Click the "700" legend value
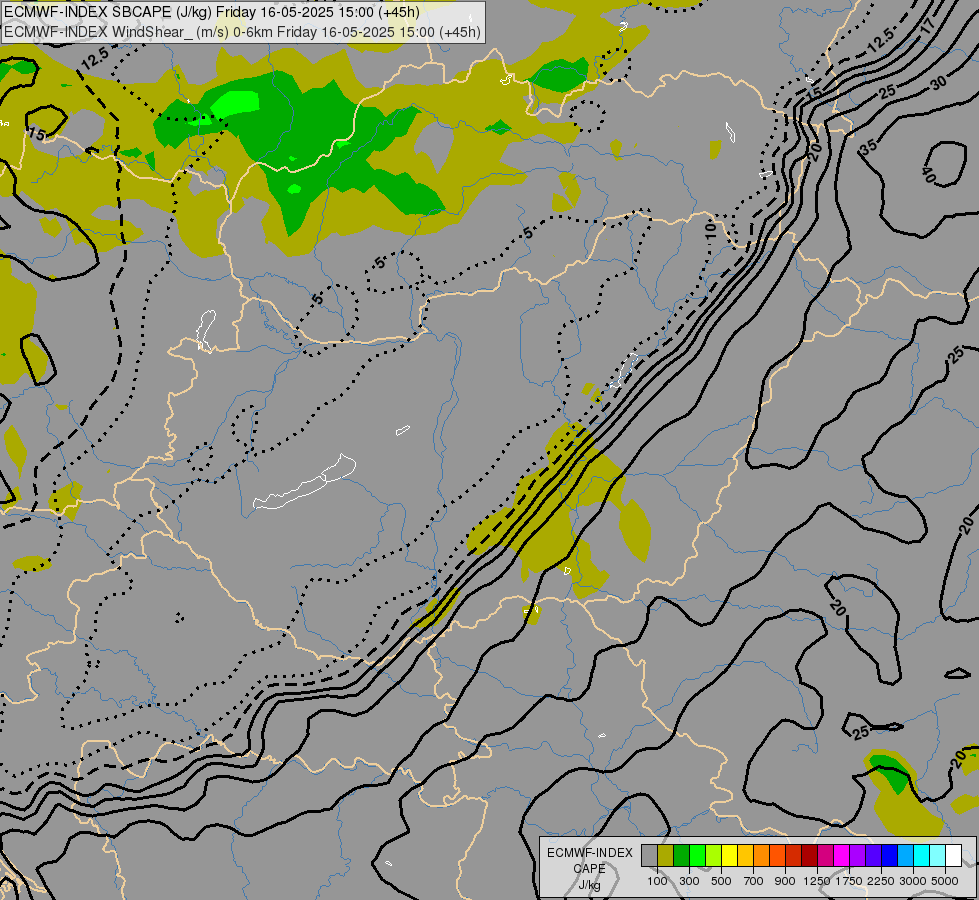Screen dimensions: 979x900 coord(754,881)
